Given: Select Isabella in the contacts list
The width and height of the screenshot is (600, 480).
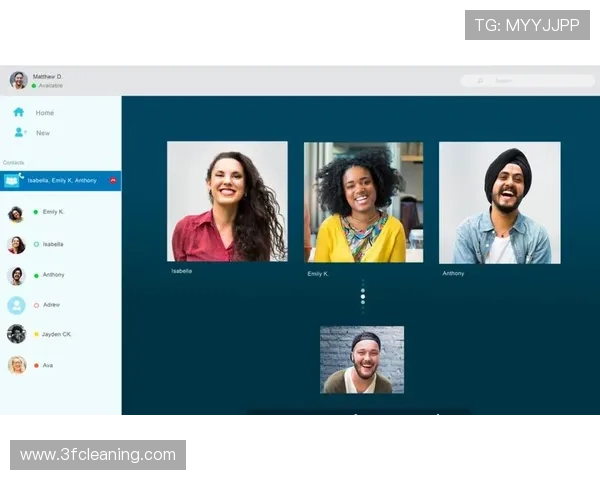Looking at the screenshot, I should coord(53,244).
